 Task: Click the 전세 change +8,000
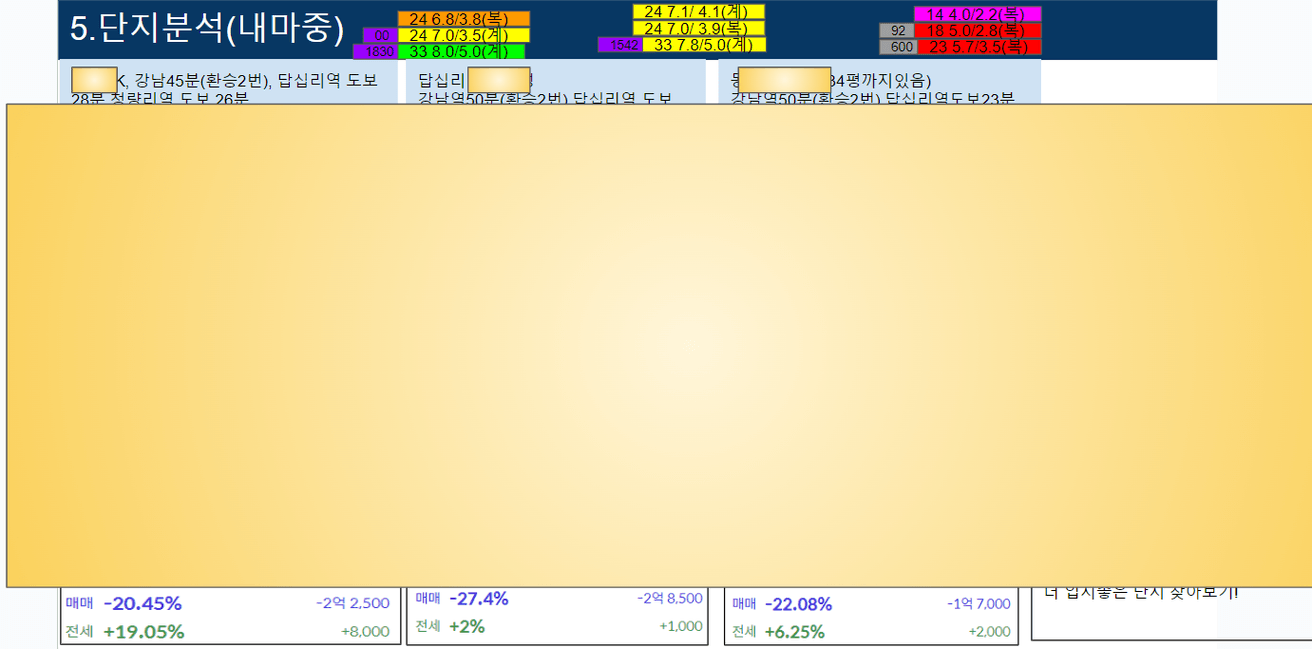click(365, 631)
